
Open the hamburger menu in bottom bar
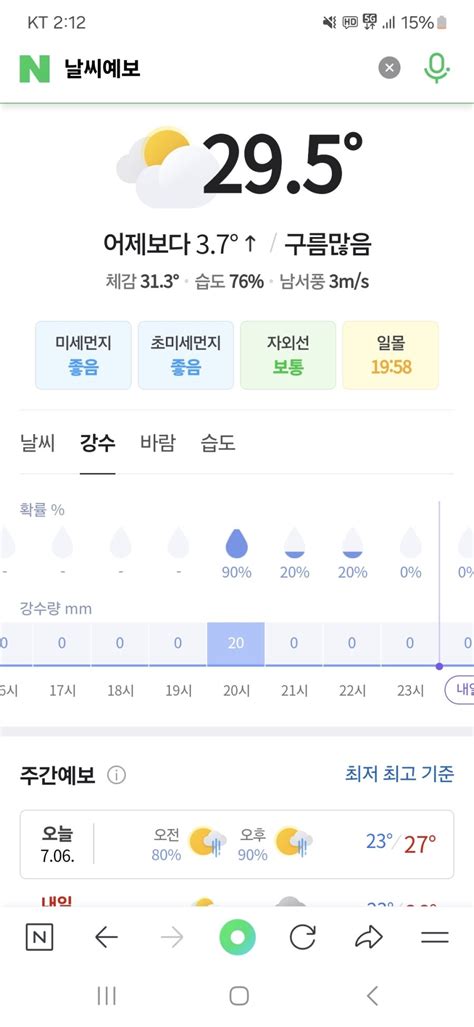point(435,938)
